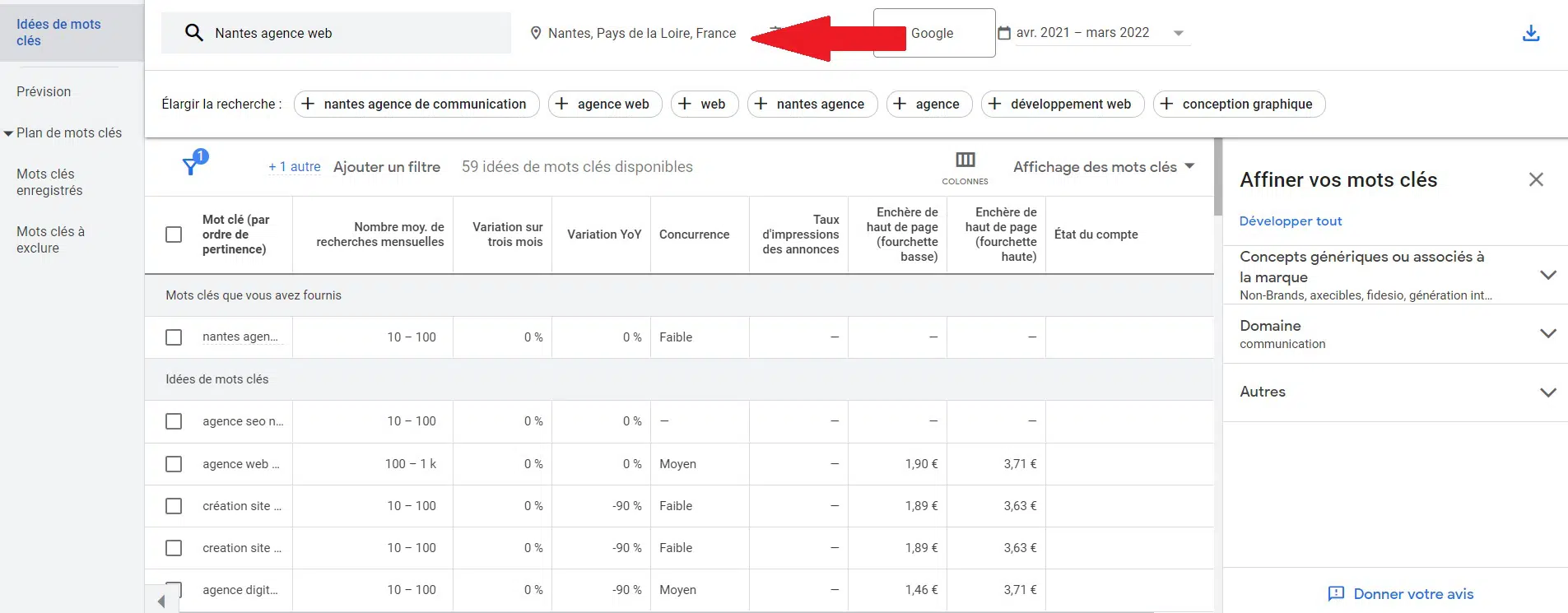Click the Donner votre avis feedback icon
The image size is (1568, 613).
point(1336,593)
